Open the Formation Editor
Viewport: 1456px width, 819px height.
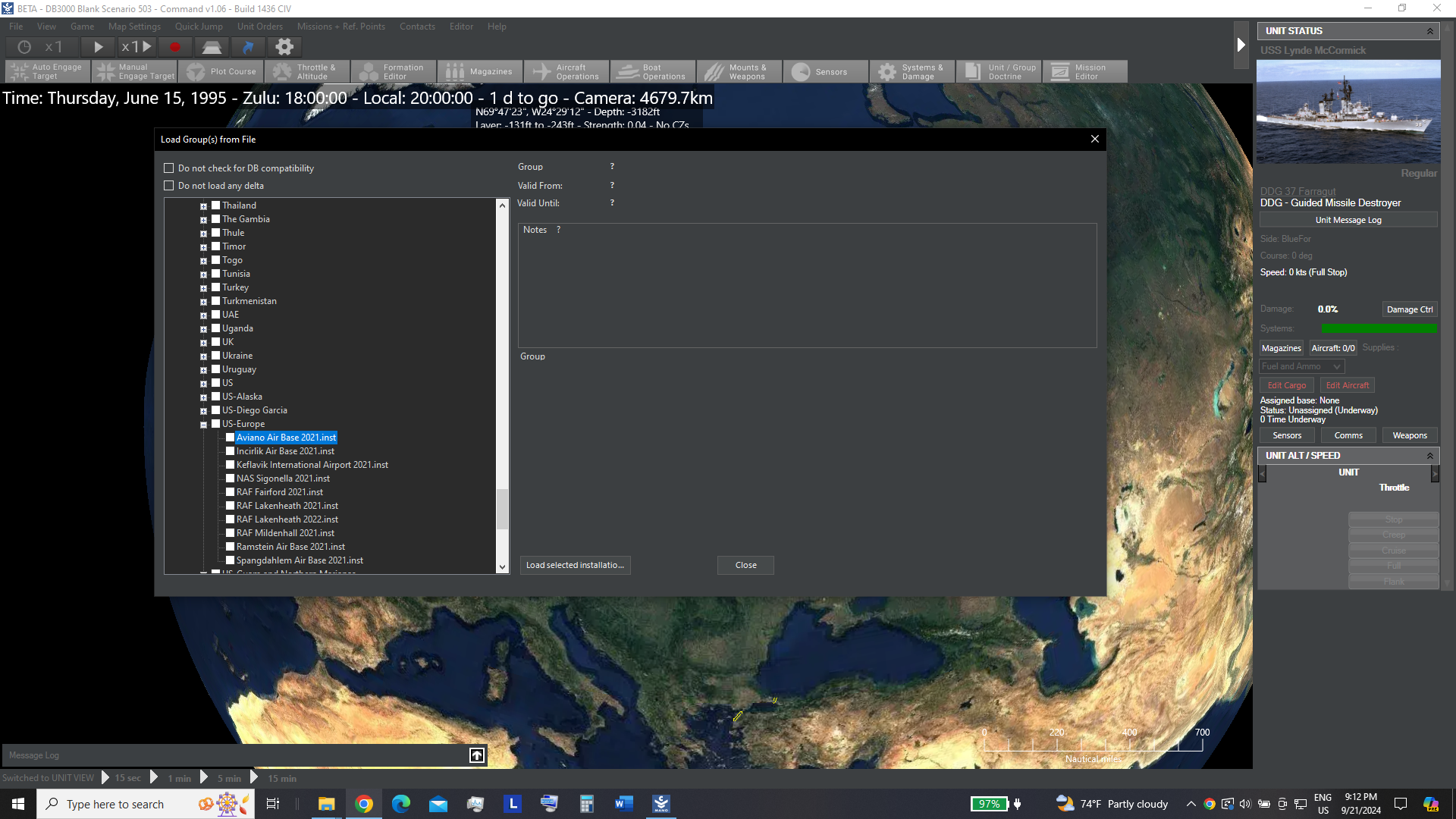(x=394, y=71)
